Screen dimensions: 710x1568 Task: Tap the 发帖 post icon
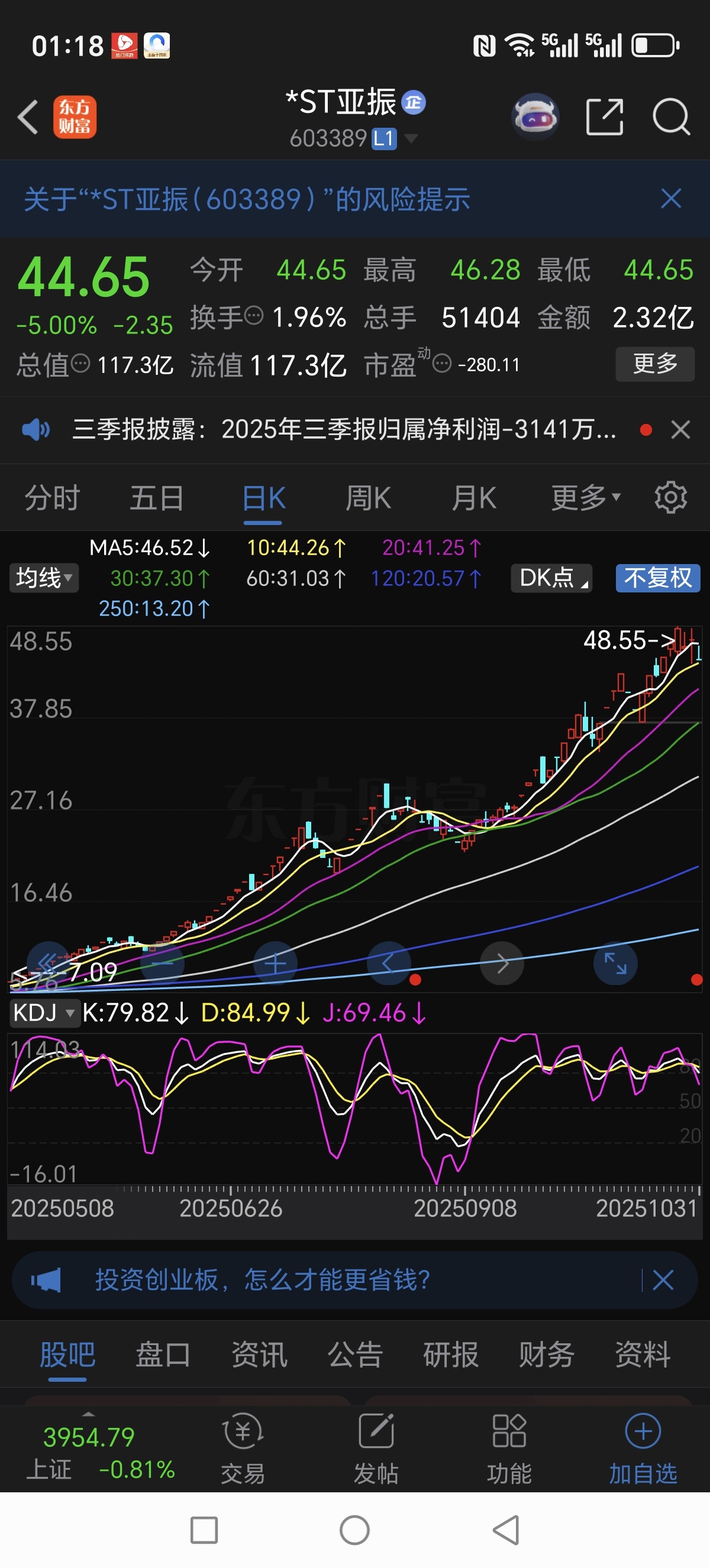376,1449
